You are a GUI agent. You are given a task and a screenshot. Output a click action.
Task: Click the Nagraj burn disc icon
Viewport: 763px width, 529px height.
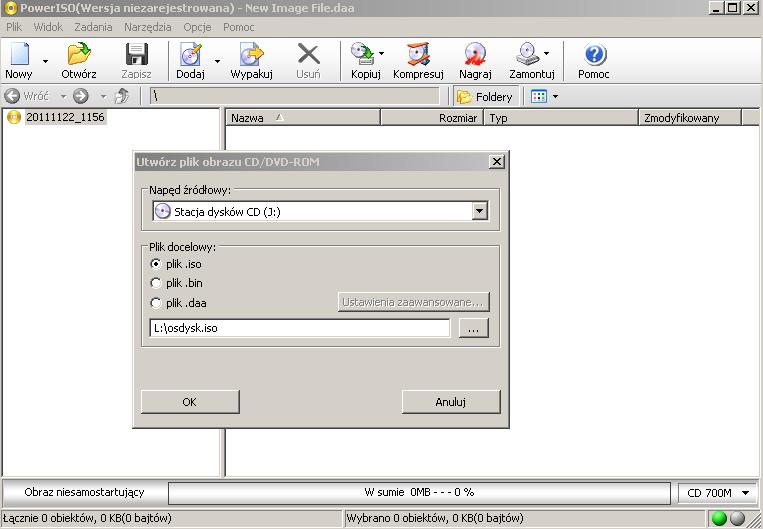475,54
